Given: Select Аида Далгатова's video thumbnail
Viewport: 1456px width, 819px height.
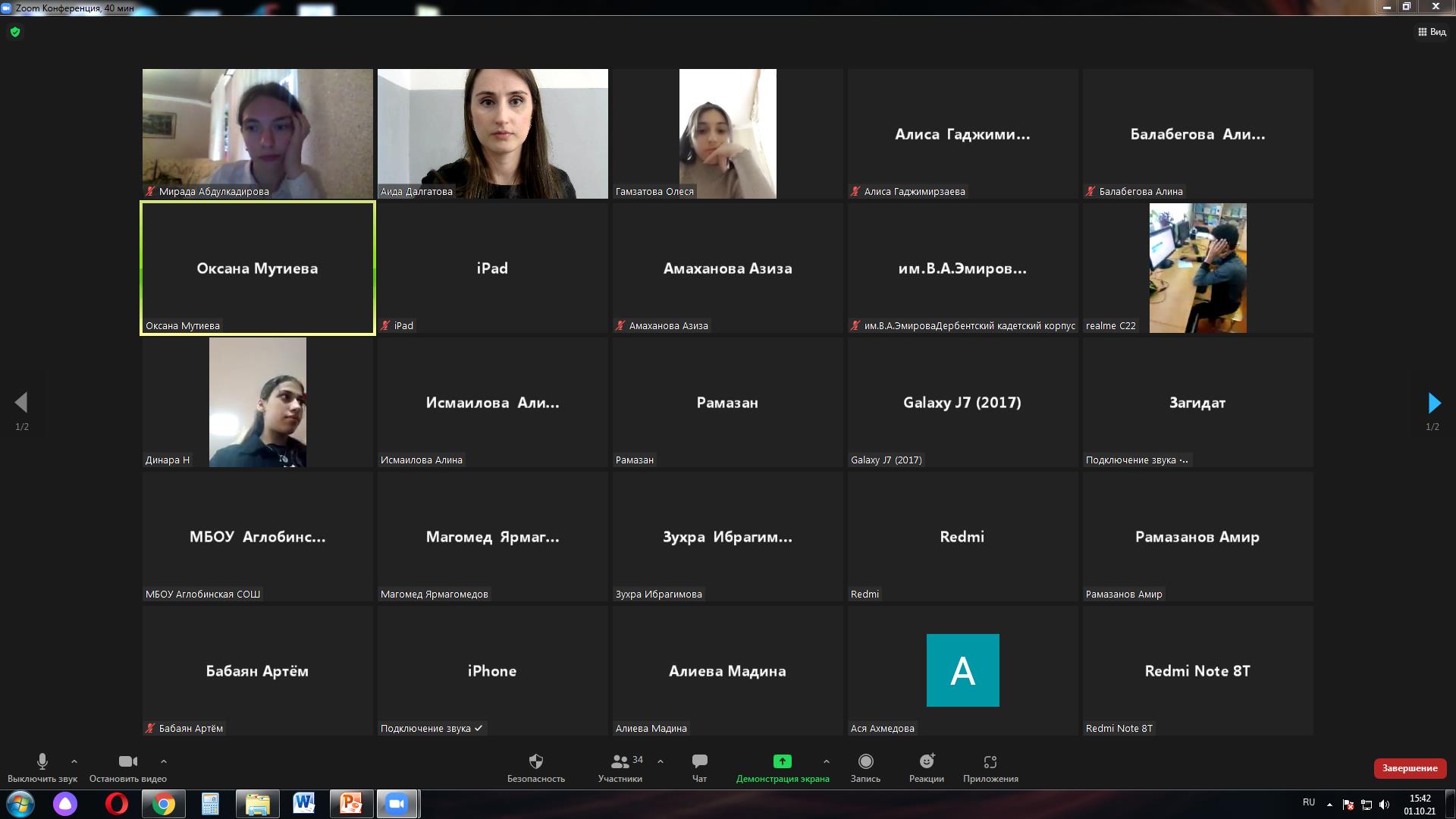Looking at the screenshot, I should (x=493, y=133).
